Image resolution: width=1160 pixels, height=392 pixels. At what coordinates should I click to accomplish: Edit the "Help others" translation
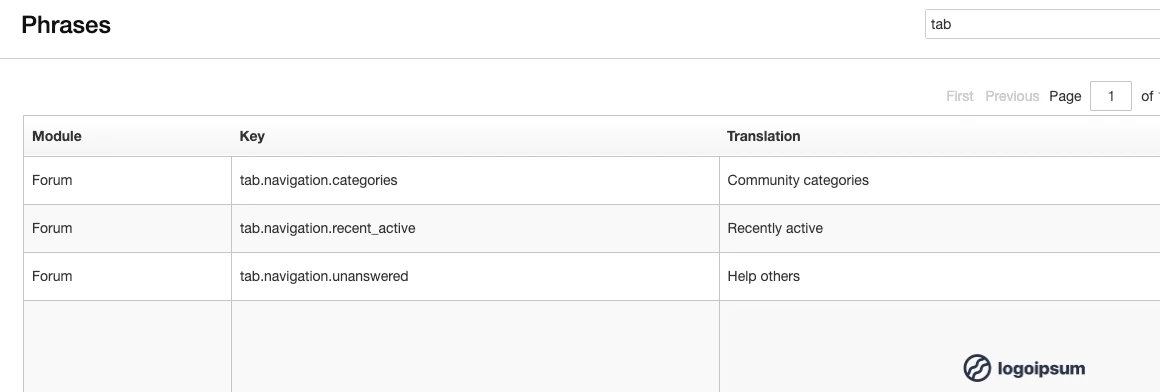(763, 277)
